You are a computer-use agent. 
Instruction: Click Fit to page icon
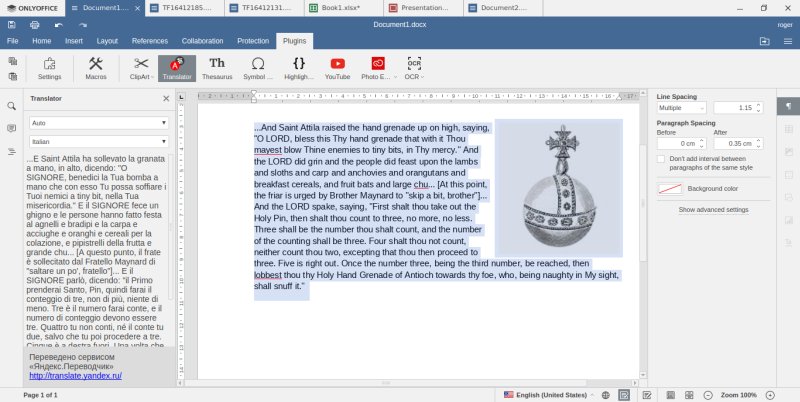[x=670, y=395]
